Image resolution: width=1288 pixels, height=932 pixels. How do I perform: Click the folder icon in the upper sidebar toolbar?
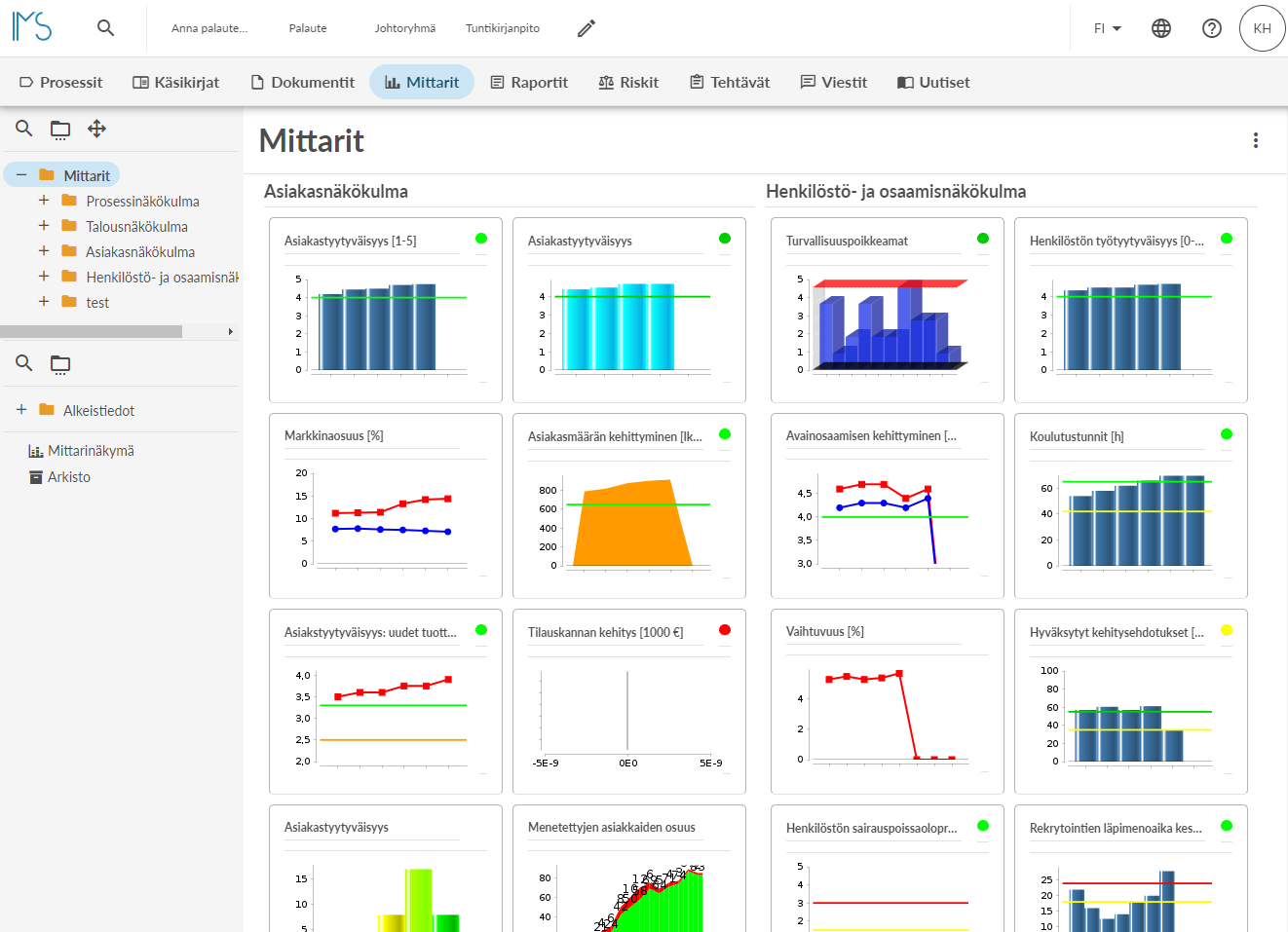coord(60,129)
